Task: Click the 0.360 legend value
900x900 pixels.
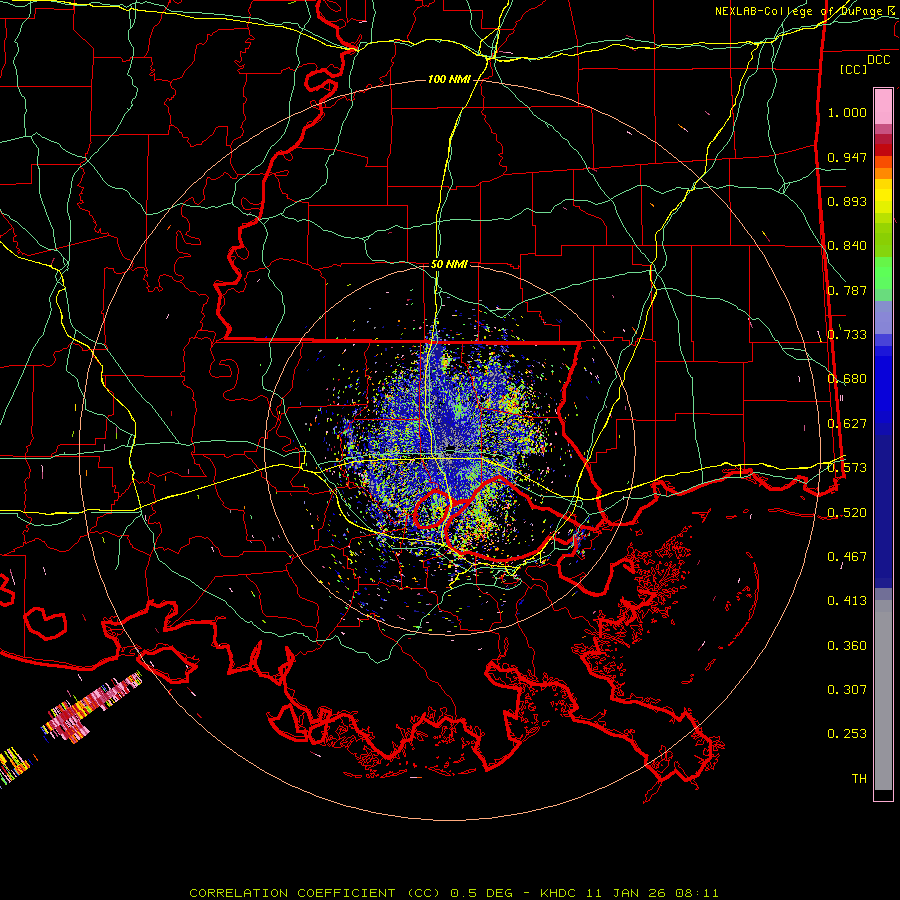Action: click(847, 646)
